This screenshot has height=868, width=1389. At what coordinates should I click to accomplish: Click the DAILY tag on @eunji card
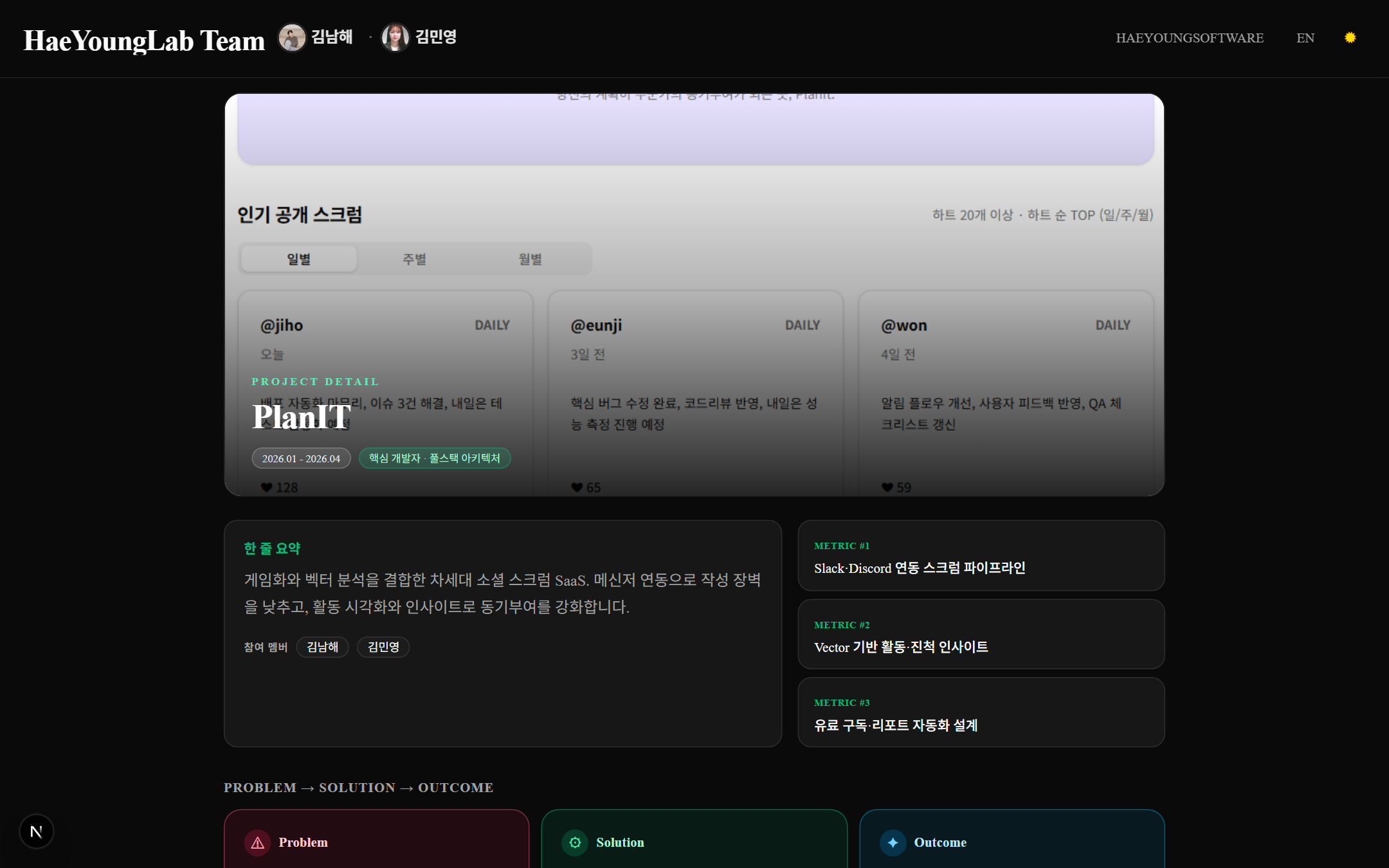point(803,325)
